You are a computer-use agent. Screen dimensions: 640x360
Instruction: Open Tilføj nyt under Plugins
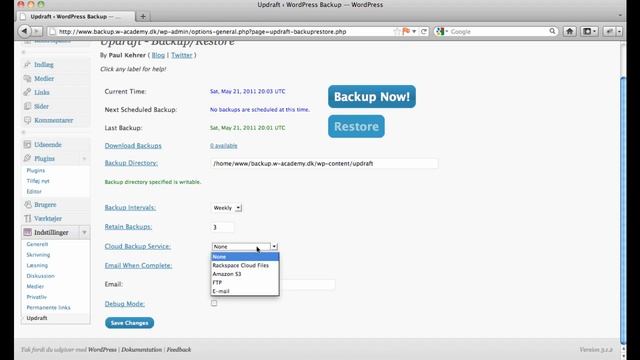38,181
